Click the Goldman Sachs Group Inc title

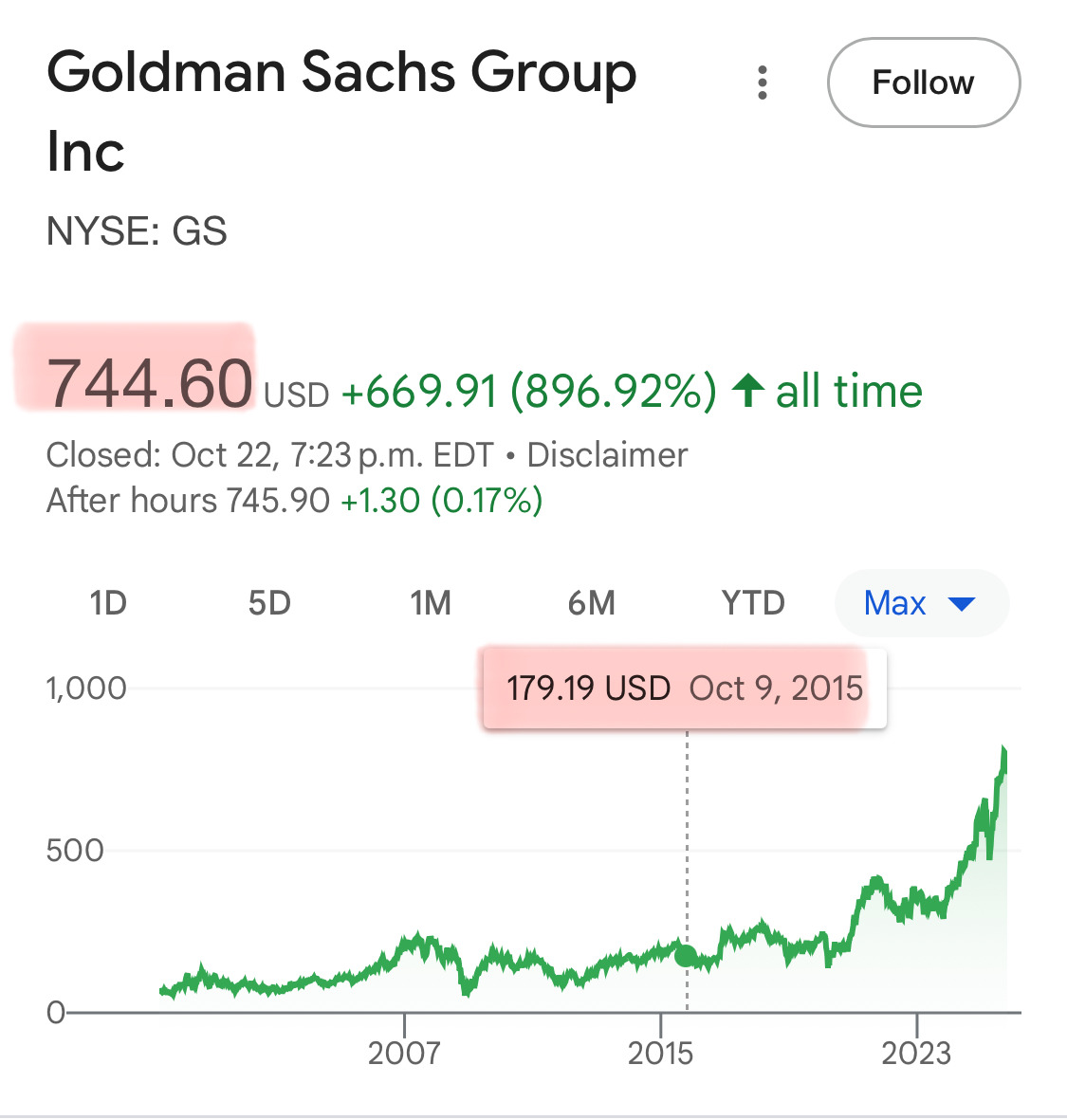(341, 112)
